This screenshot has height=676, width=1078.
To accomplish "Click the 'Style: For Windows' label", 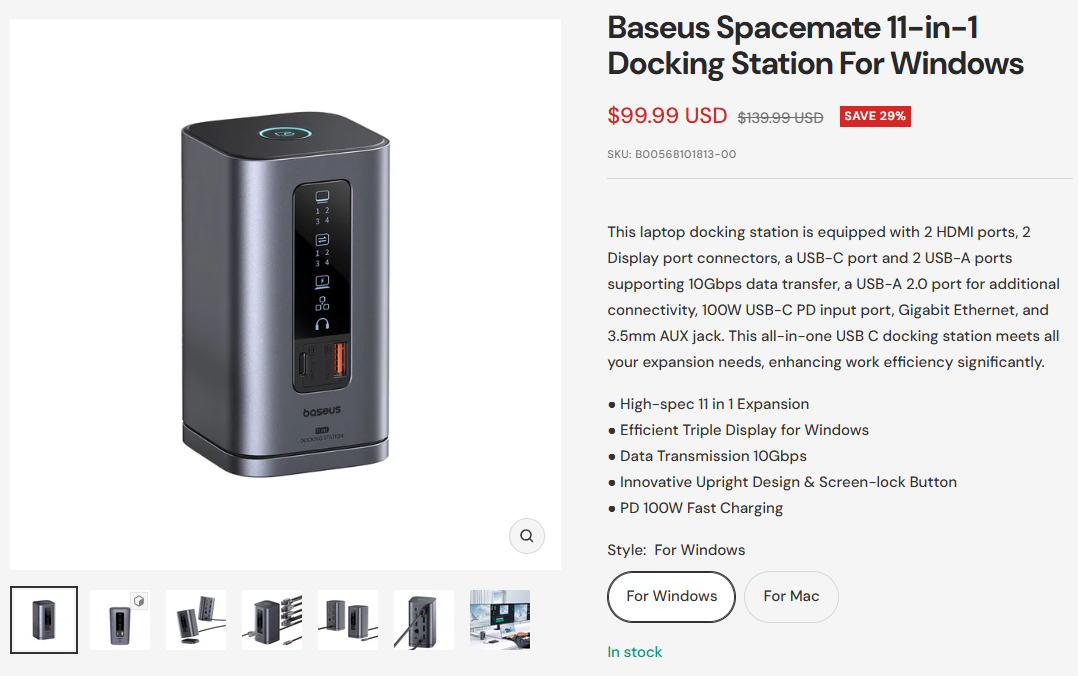I will [x=676, y=550].
